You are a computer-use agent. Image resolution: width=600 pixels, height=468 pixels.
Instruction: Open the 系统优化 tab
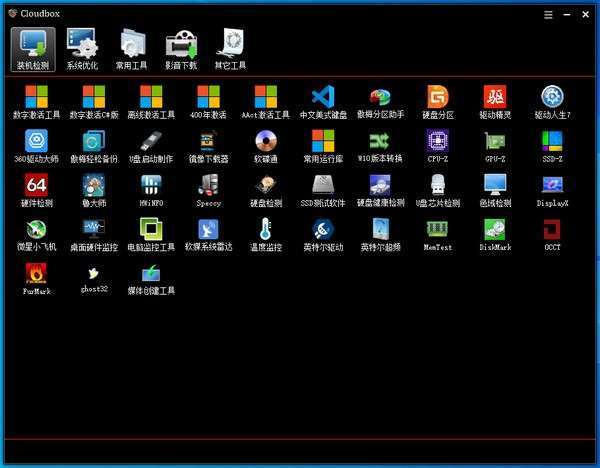pyautogui.click(x=82, y=49)
